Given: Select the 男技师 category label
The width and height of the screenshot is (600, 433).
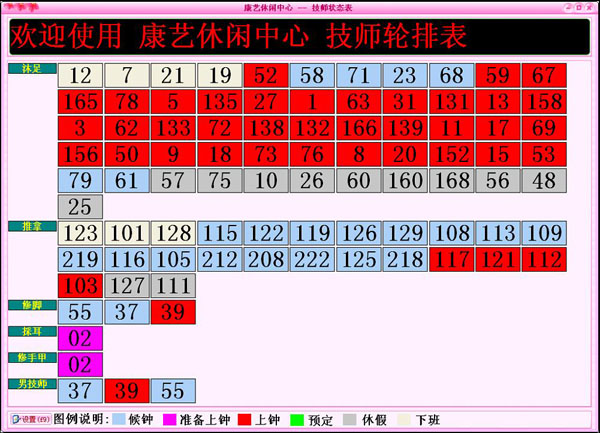Looking at the screenshot, I should click(32, 383).
